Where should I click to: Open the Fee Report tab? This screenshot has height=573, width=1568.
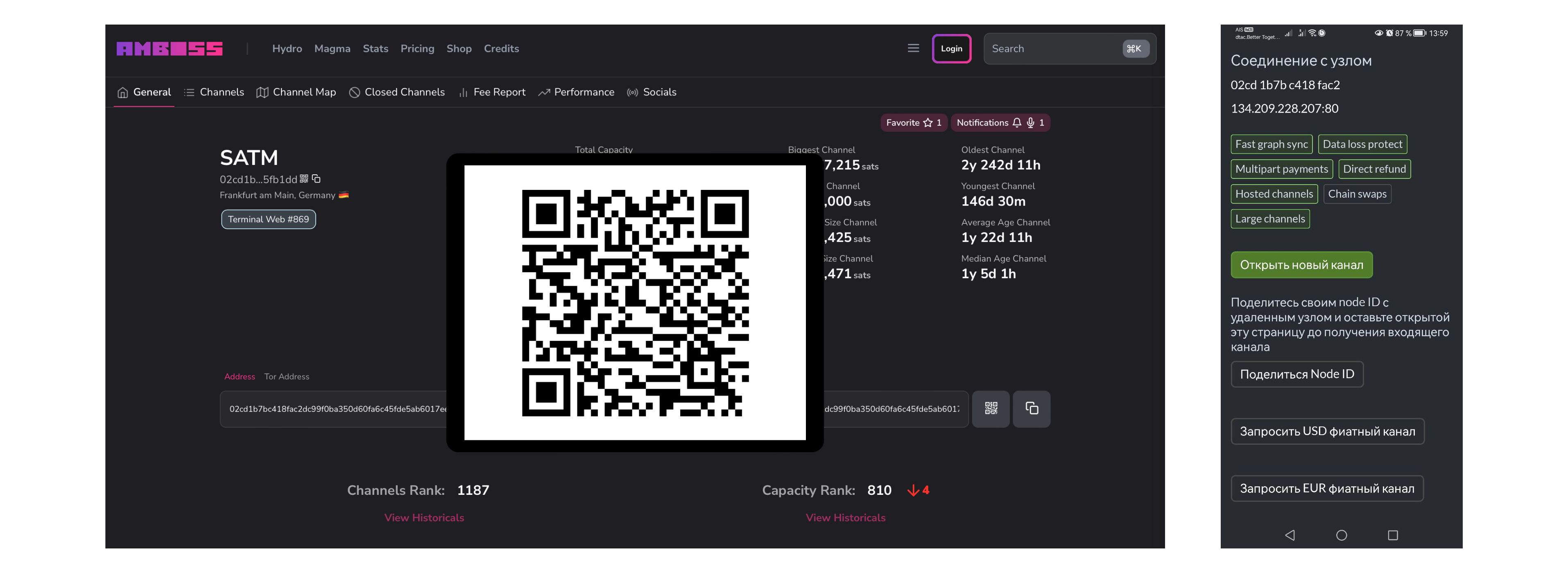click(x=492, y=92)
